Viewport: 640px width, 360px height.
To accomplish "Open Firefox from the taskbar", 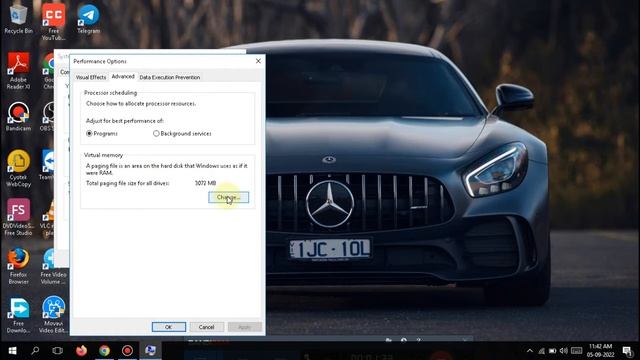I will [81, 351].
